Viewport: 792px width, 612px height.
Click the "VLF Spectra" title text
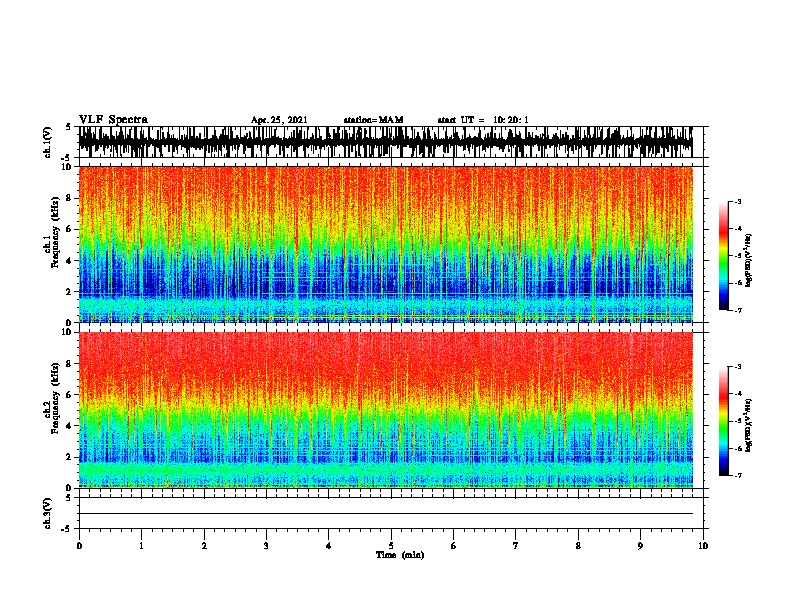pyautogui.click(x=113, y=120)
